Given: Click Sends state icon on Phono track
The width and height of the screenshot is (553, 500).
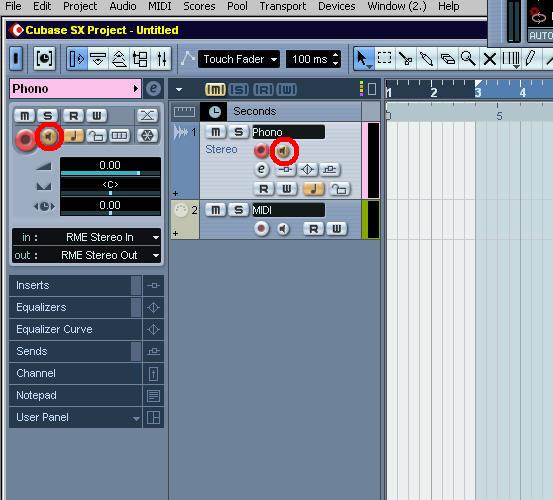Looking at the screenshot, I should (x=329, y=170).
